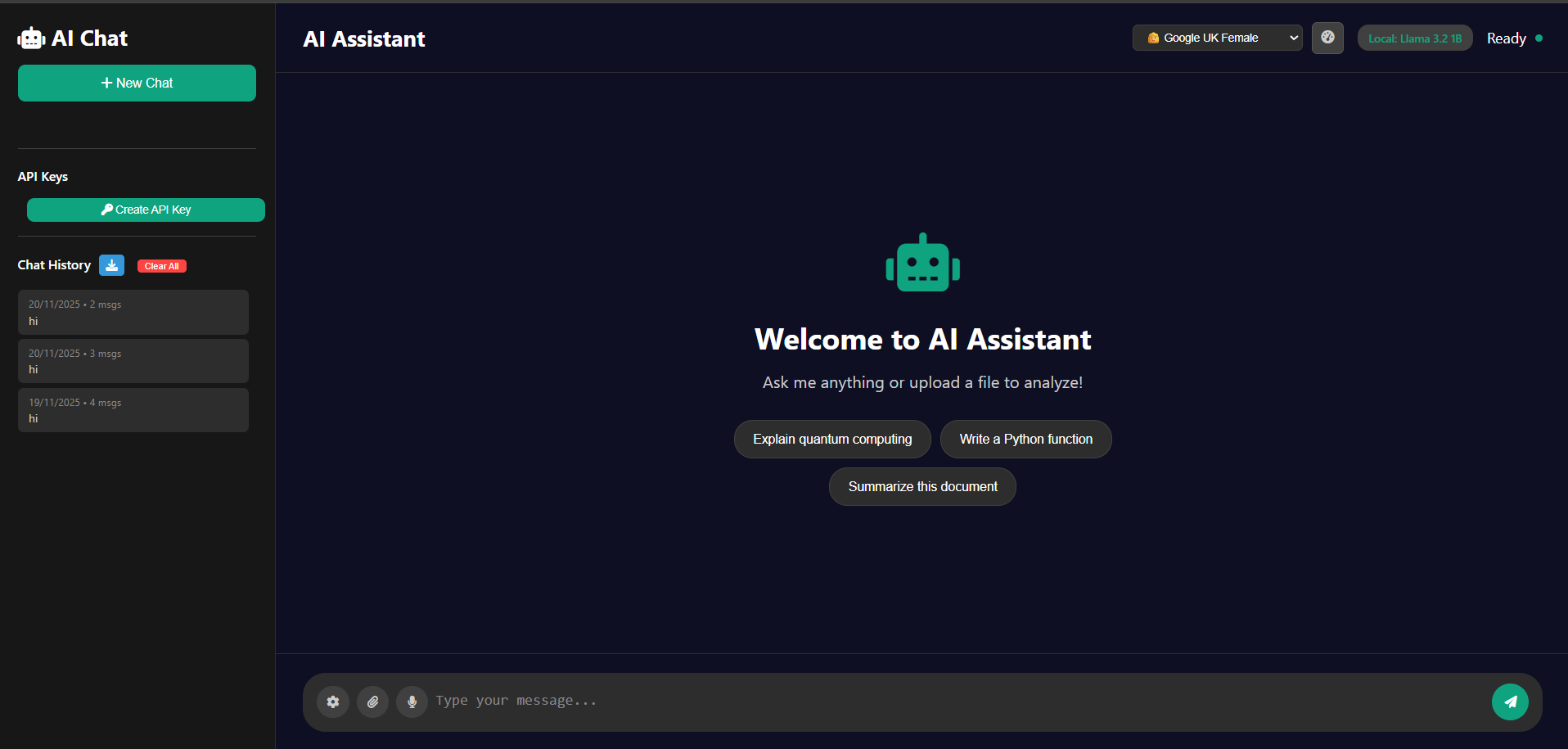1568x749 pixels.
Task: Click the speedometer icon next to voice selector
Action: click(1327, 38)
